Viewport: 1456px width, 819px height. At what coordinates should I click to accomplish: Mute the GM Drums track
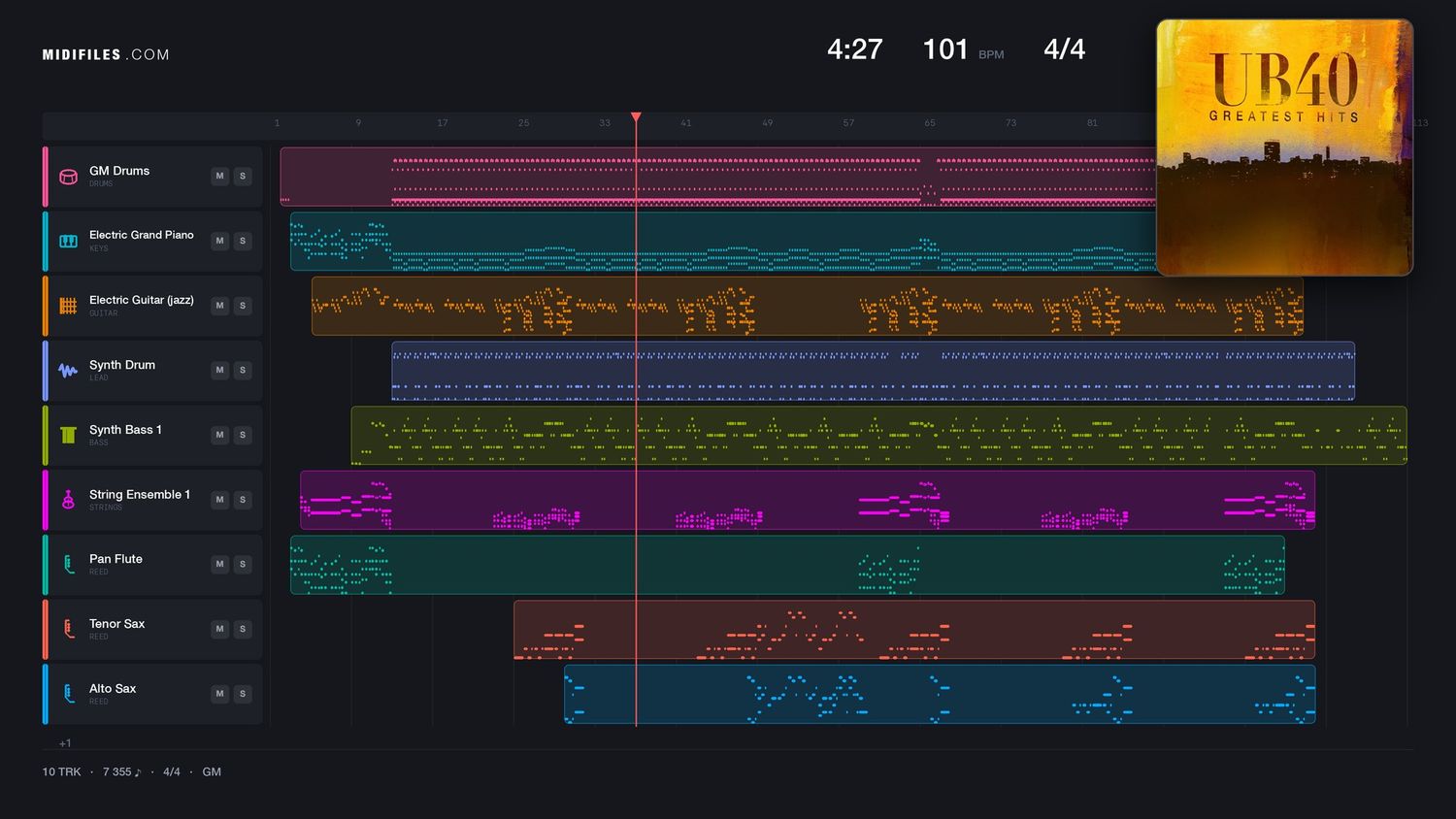pos(220,177)
